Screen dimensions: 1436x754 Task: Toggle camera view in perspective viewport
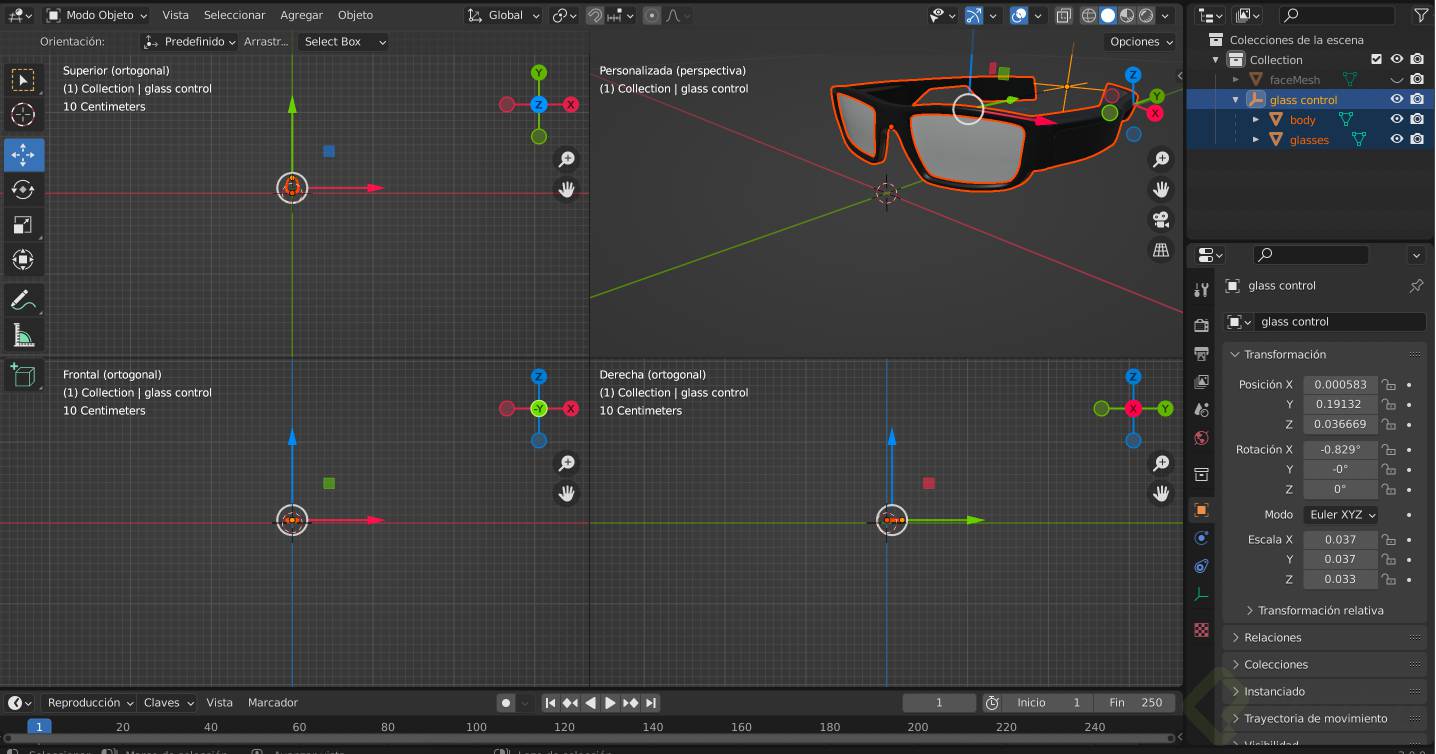(1161, 220)
